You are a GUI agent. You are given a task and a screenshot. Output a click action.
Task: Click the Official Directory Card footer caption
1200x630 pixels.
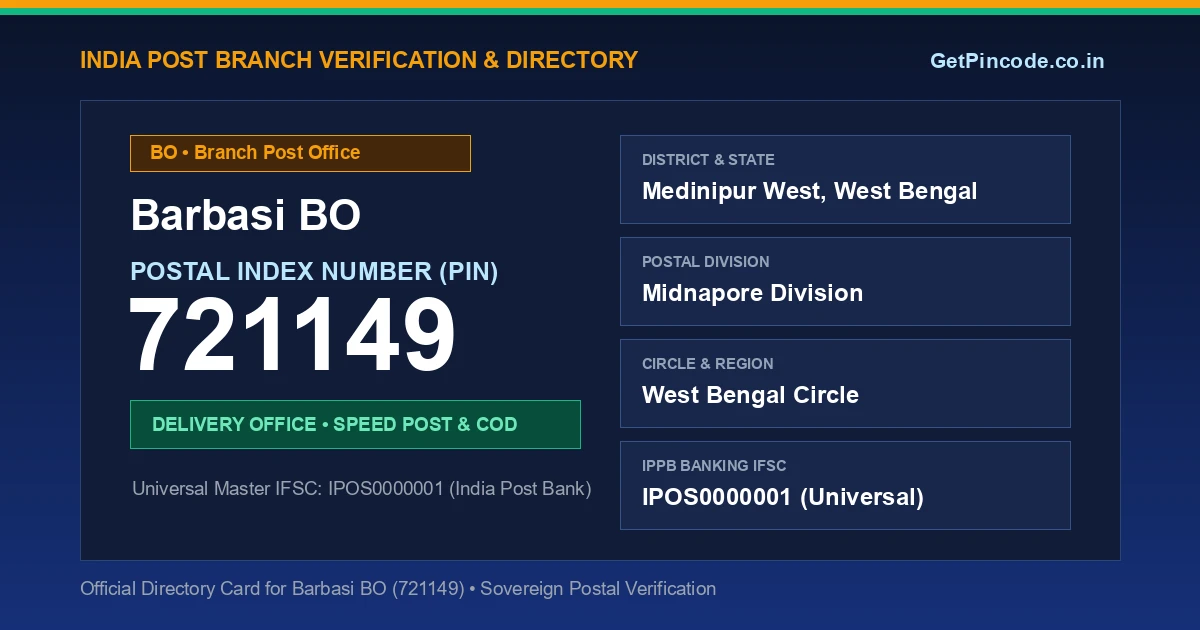click(x=398, y=589)
